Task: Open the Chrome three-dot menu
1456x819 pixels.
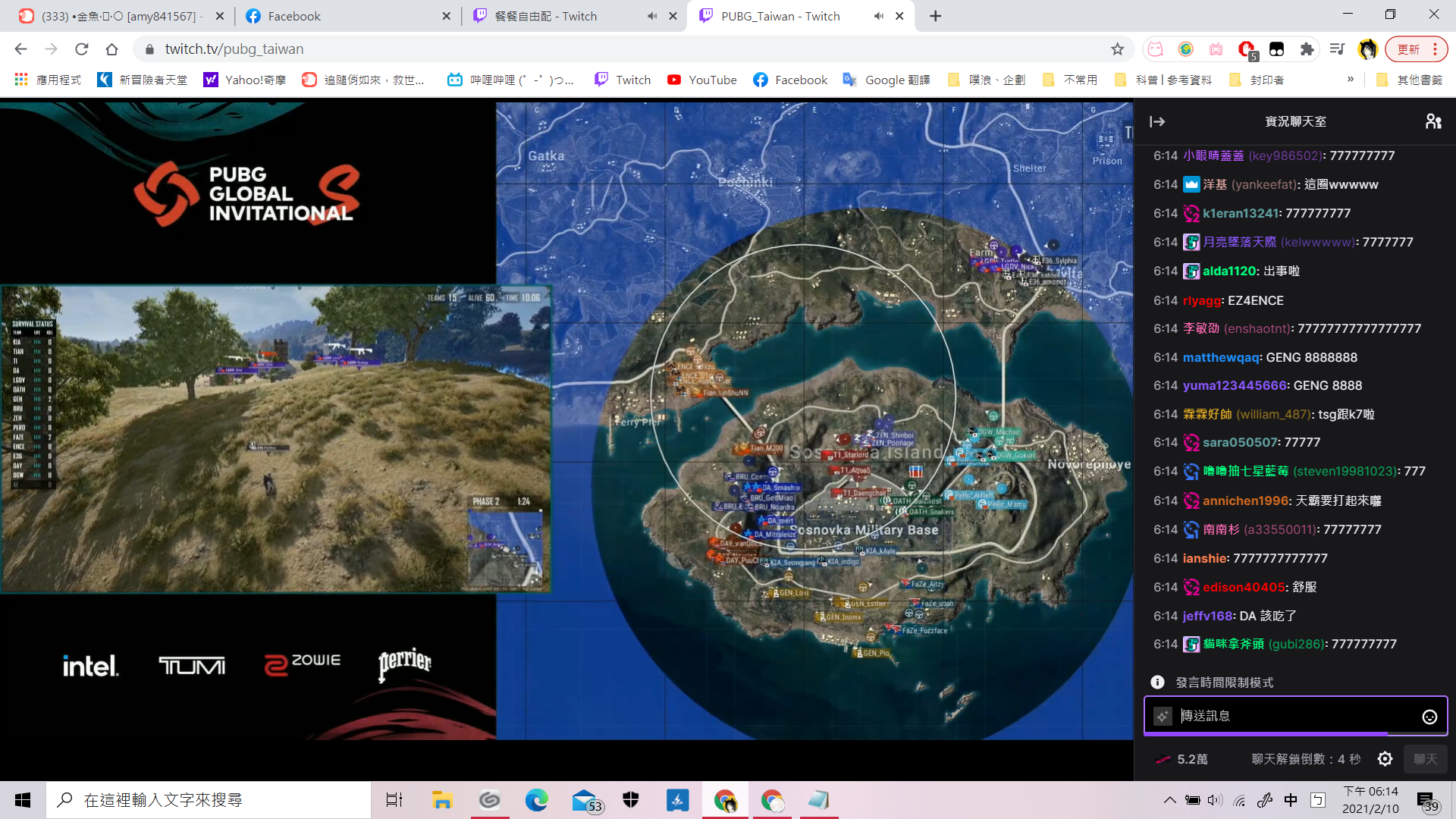Action: pos(1436,49)
